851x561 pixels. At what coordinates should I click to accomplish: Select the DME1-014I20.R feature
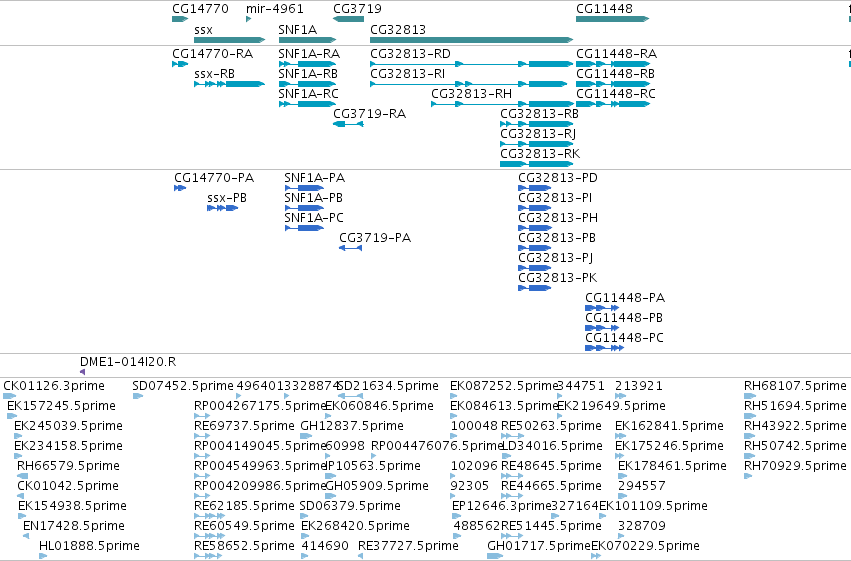[82, 372]
